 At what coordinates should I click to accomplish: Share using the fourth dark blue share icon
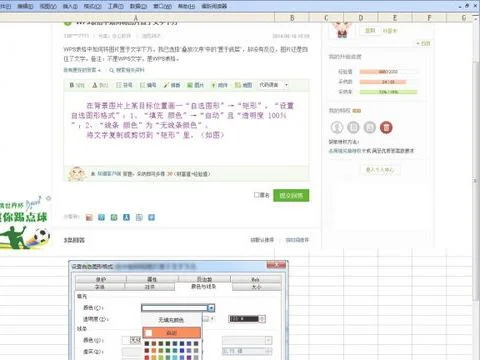pos(126,218)
